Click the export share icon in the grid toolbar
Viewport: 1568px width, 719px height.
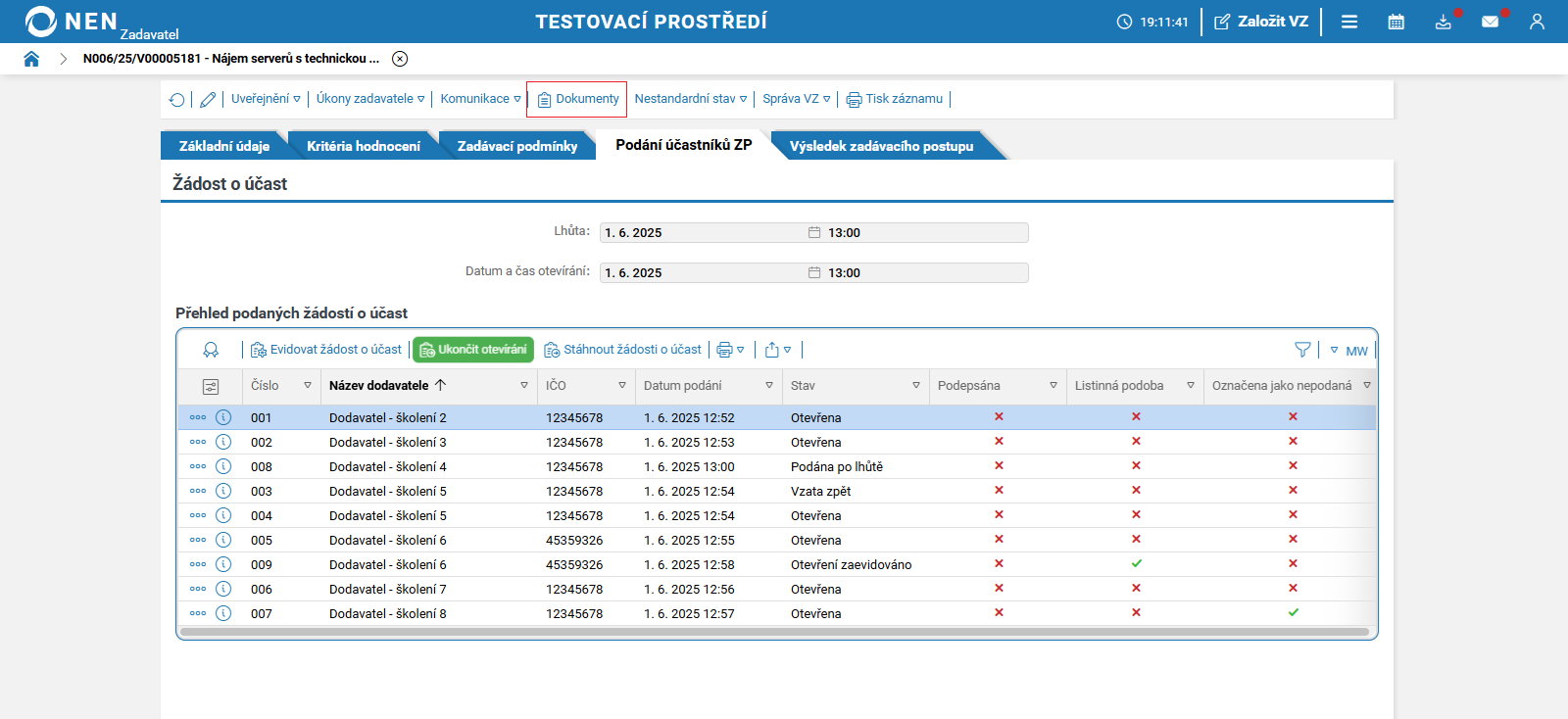coord(772,350)
